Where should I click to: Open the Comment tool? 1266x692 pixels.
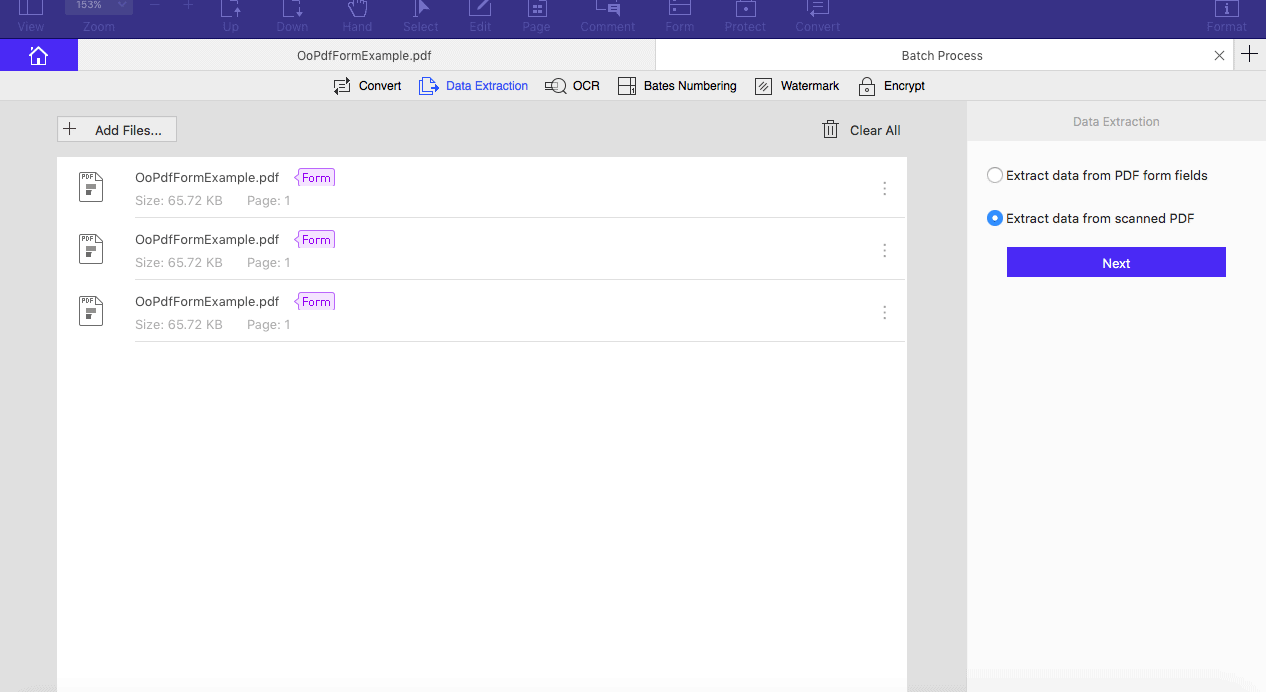[607, 14]
